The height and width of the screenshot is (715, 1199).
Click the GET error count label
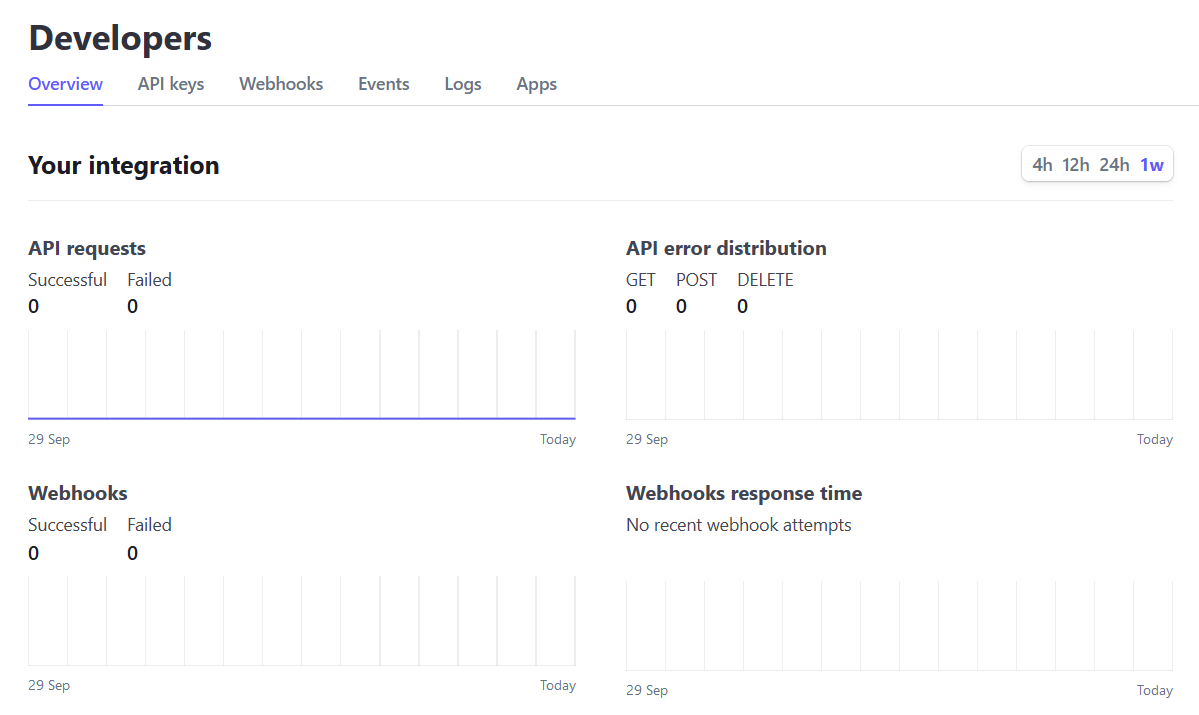[640, 280]
